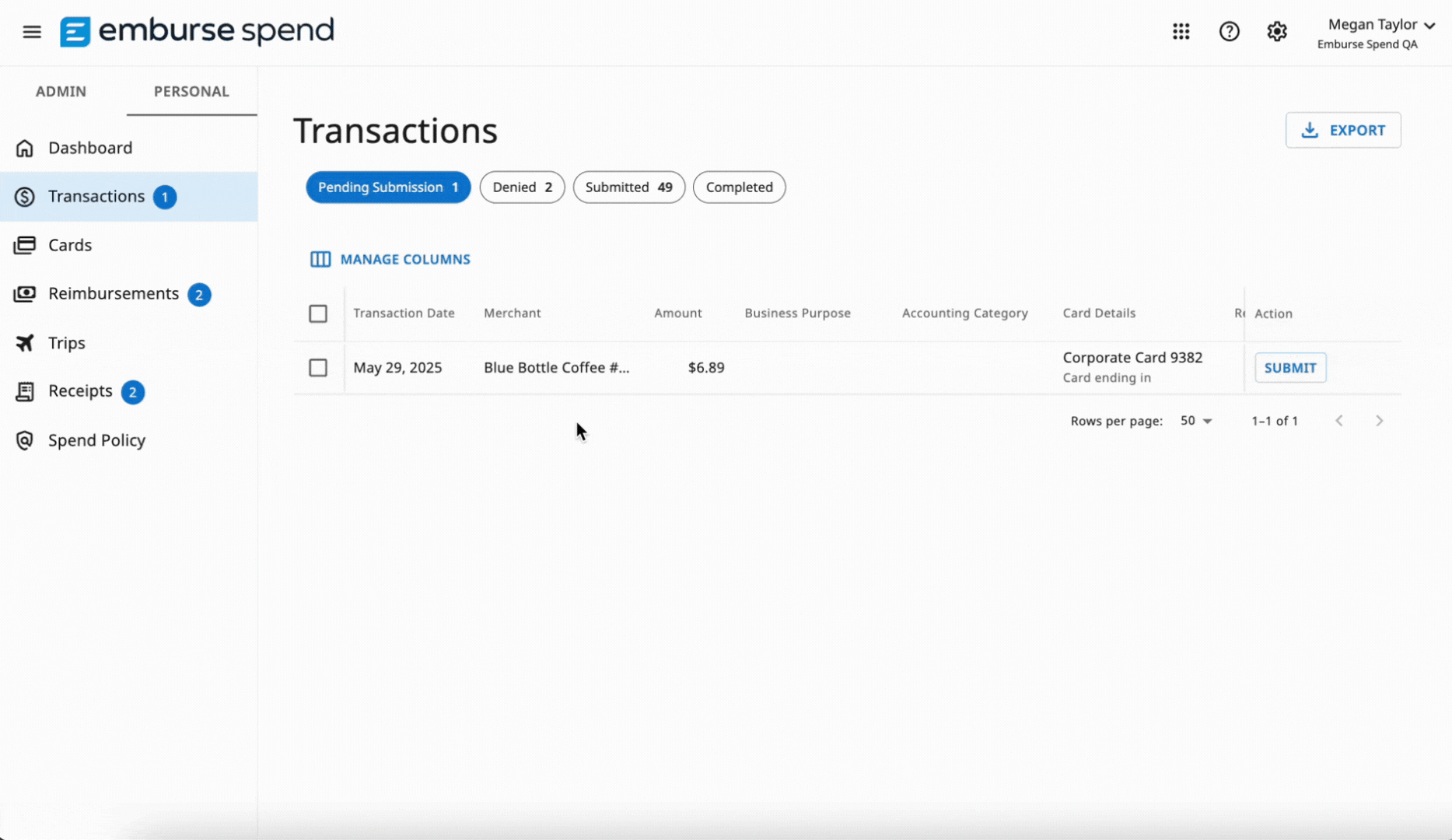The image size is (1452, 840).
Task: Check the select-all transactions checkbox
Action: click(x=318, y=313)
